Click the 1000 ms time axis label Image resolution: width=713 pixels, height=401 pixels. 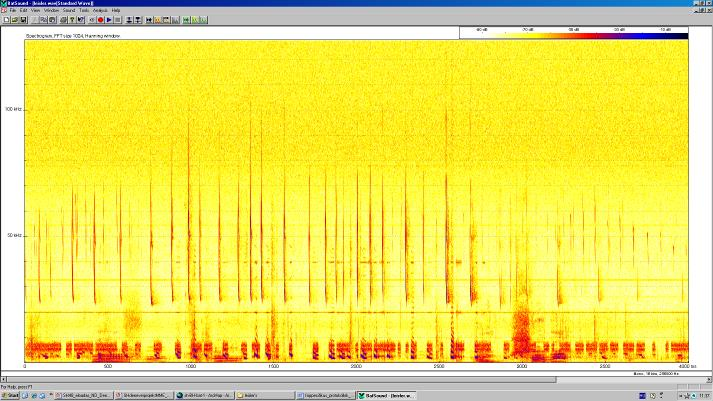[191, 366]
